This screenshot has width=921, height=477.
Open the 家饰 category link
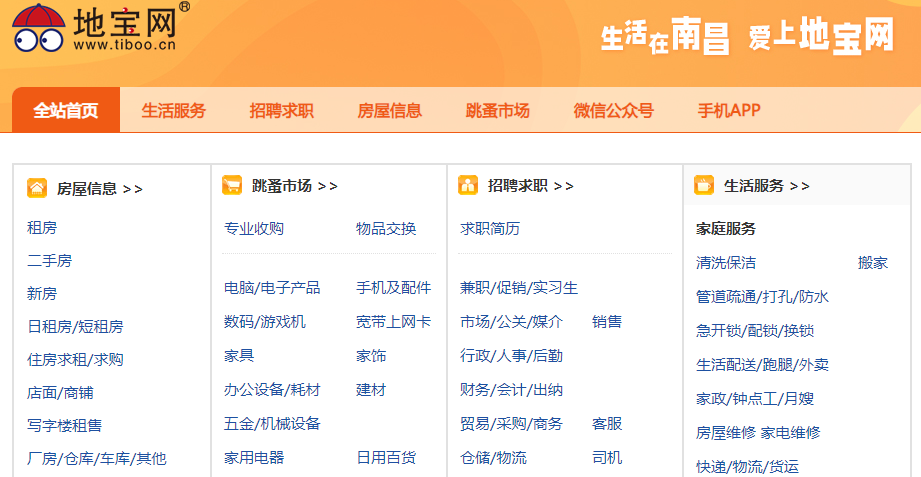(371, 355)
